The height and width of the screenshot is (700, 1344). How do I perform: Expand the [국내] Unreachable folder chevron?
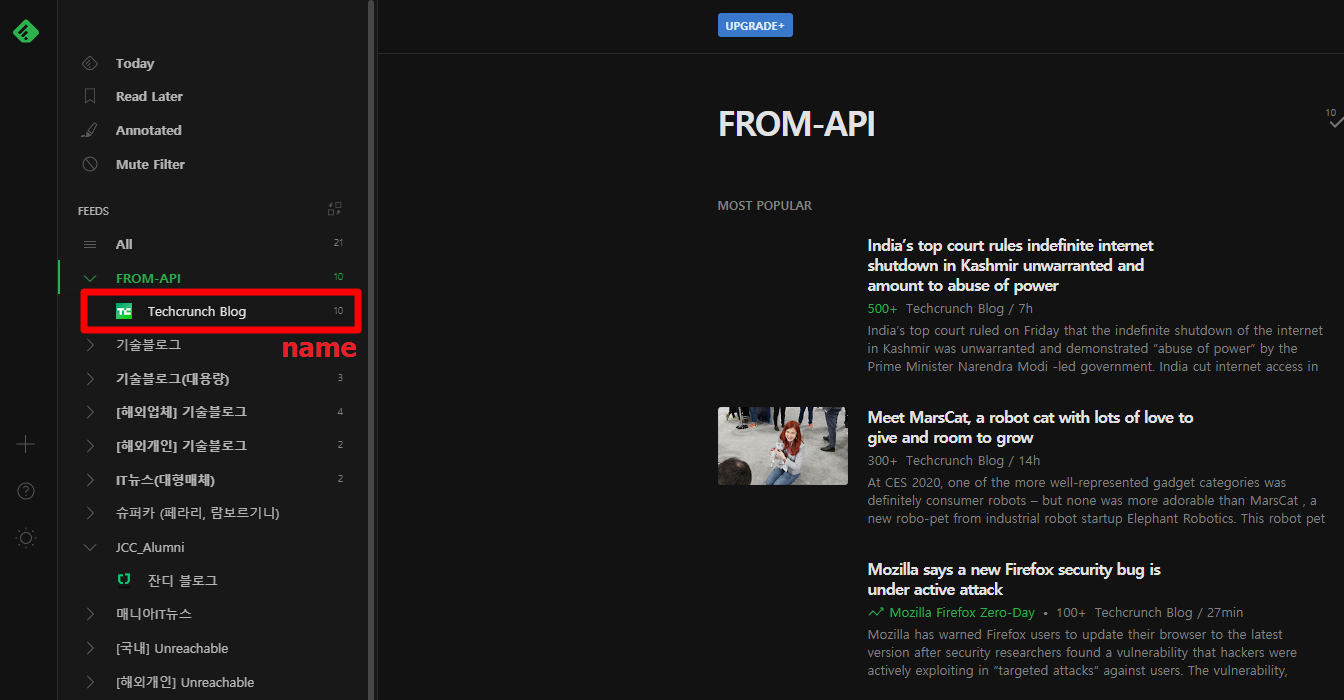[x=90, y=648]
